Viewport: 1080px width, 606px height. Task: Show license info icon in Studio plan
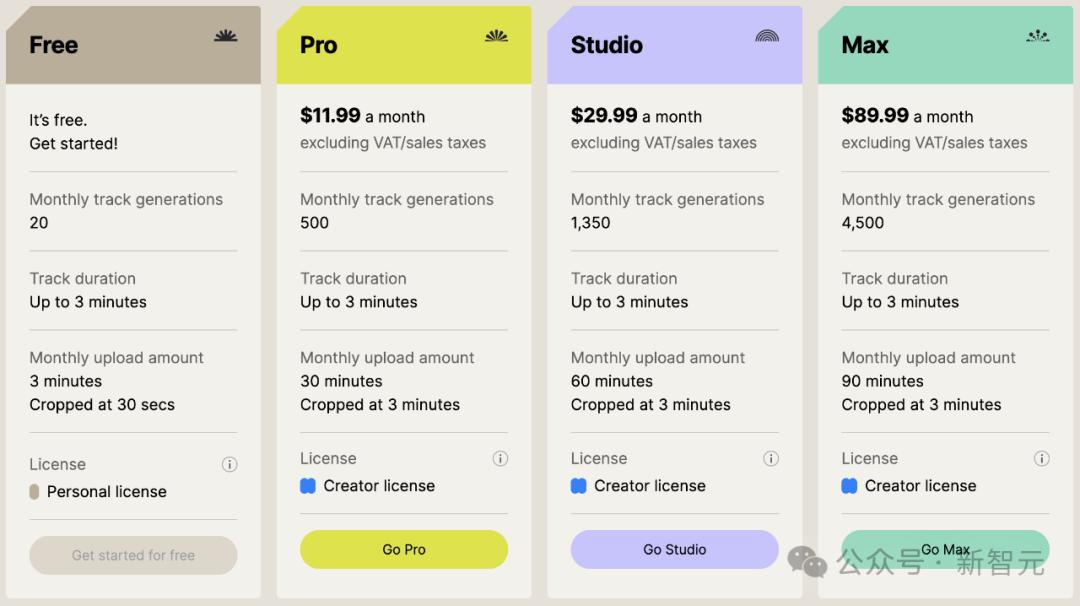point(771,458)
